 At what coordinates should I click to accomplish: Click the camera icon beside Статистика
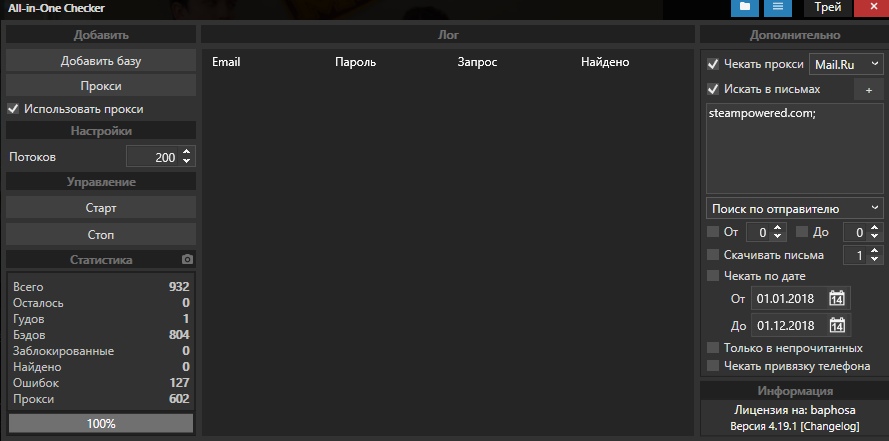[186, 260]
